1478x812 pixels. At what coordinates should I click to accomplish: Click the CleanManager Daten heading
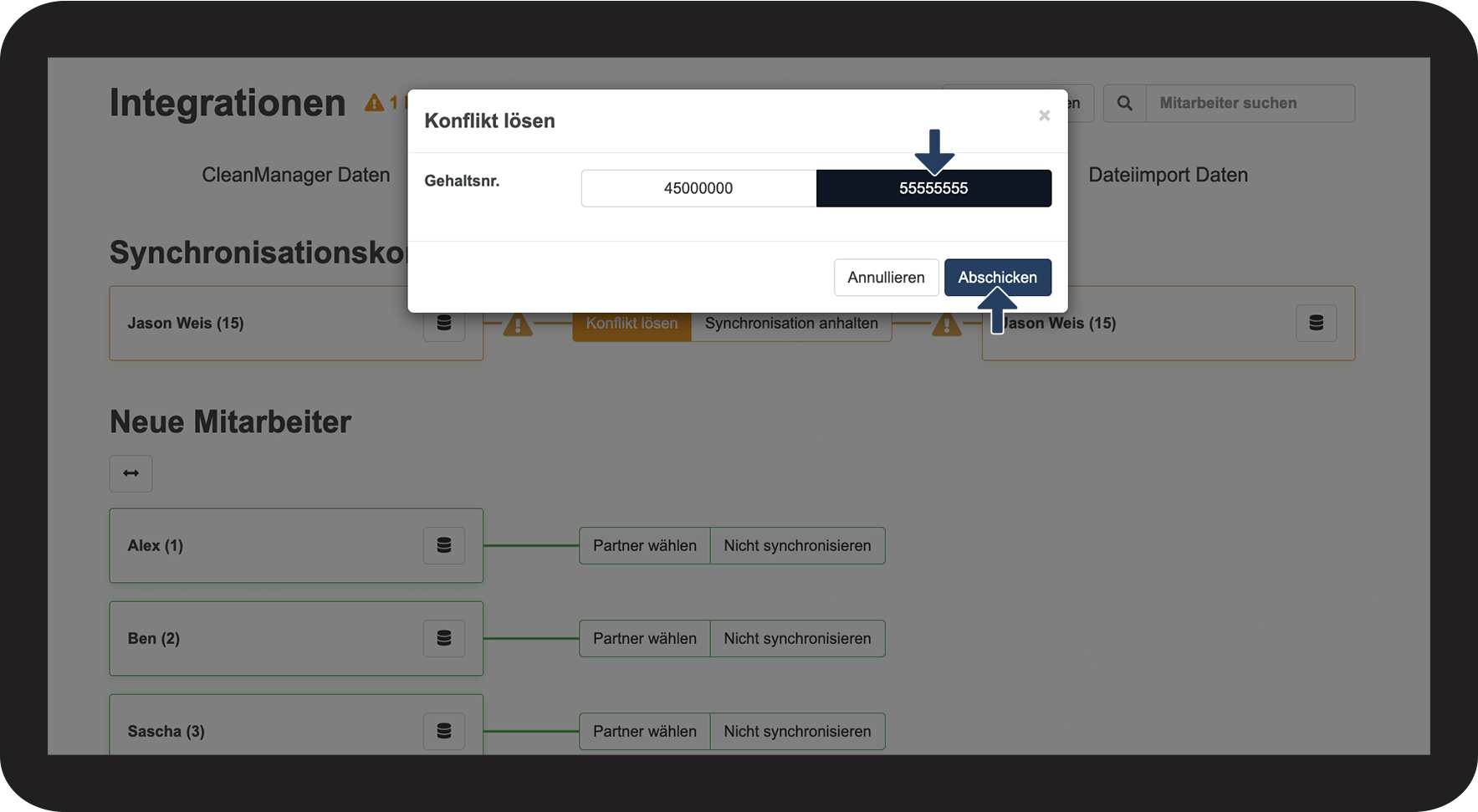(x=296, y=175)
